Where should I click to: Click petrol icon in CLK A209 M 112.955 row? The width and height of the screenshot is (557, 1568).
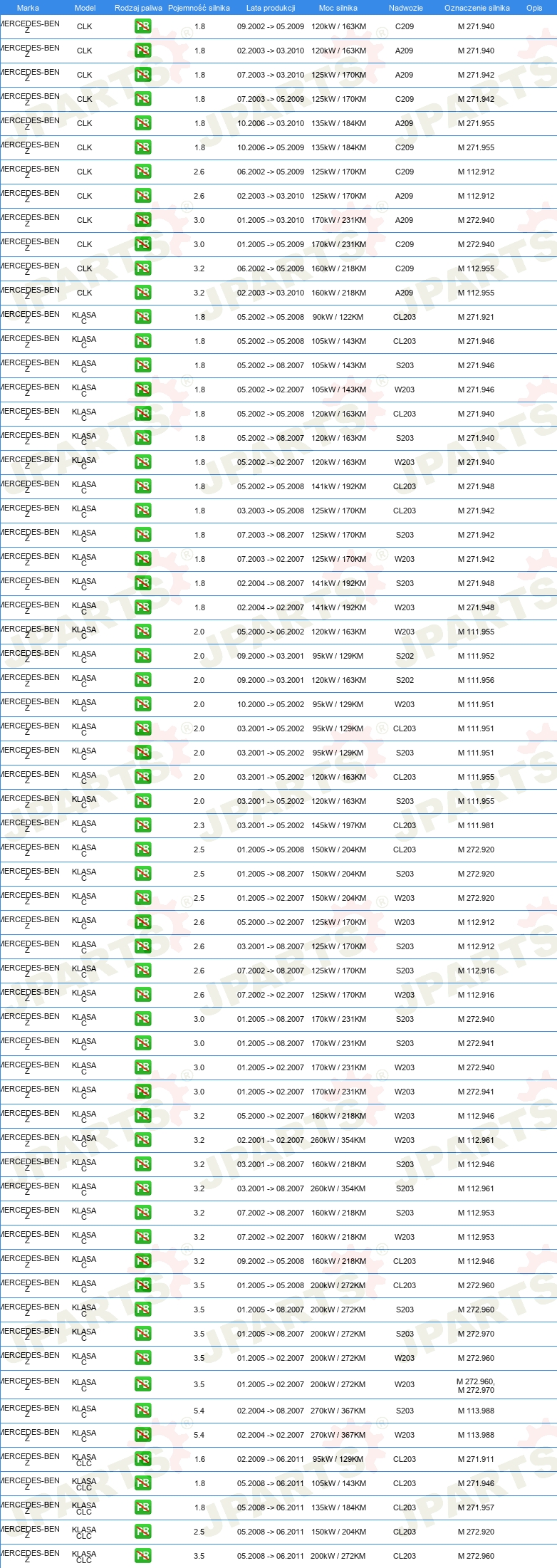pyautogui.click(x=143, y=293)
